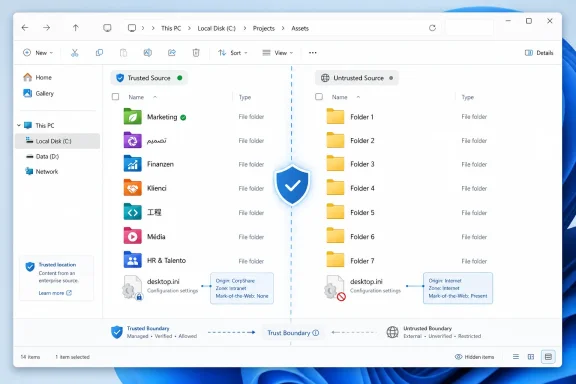The height and width of the screenshot is (384, 576).
Task: Click the central blue shield checkmark
Action: pos(292,185)
